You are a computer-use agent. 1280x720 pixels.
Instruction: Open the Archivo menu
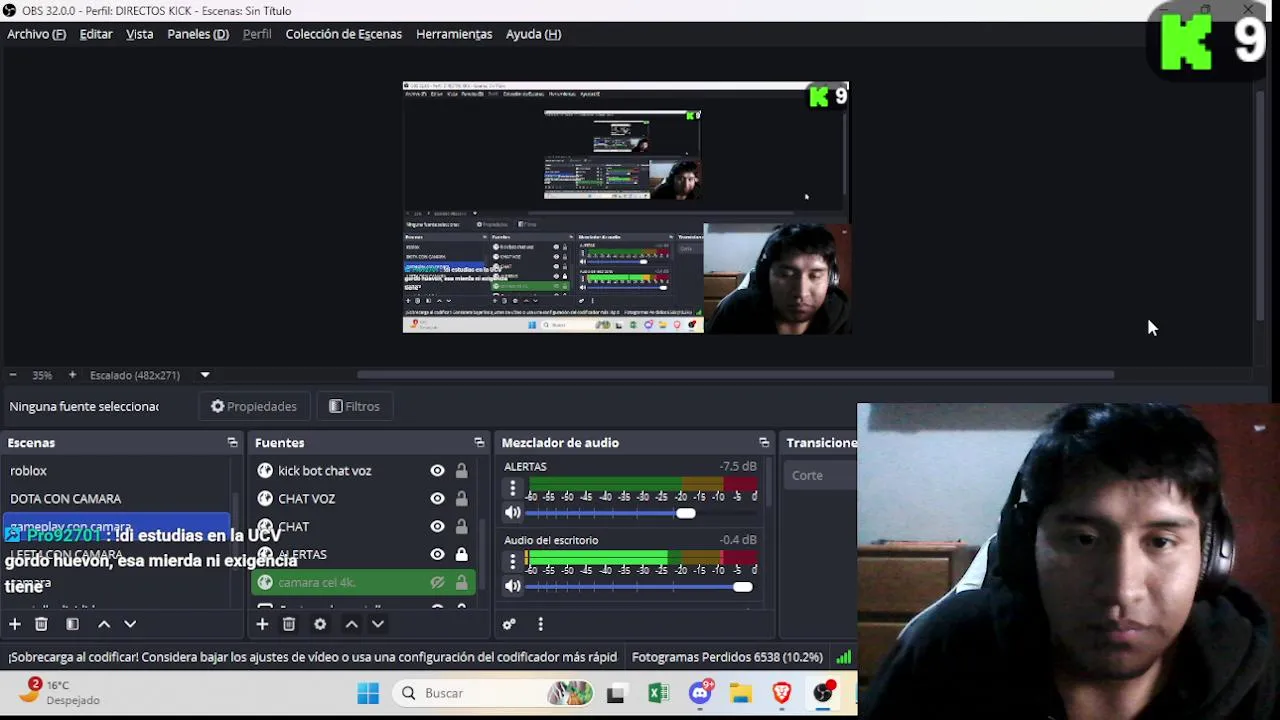[37, 34]
